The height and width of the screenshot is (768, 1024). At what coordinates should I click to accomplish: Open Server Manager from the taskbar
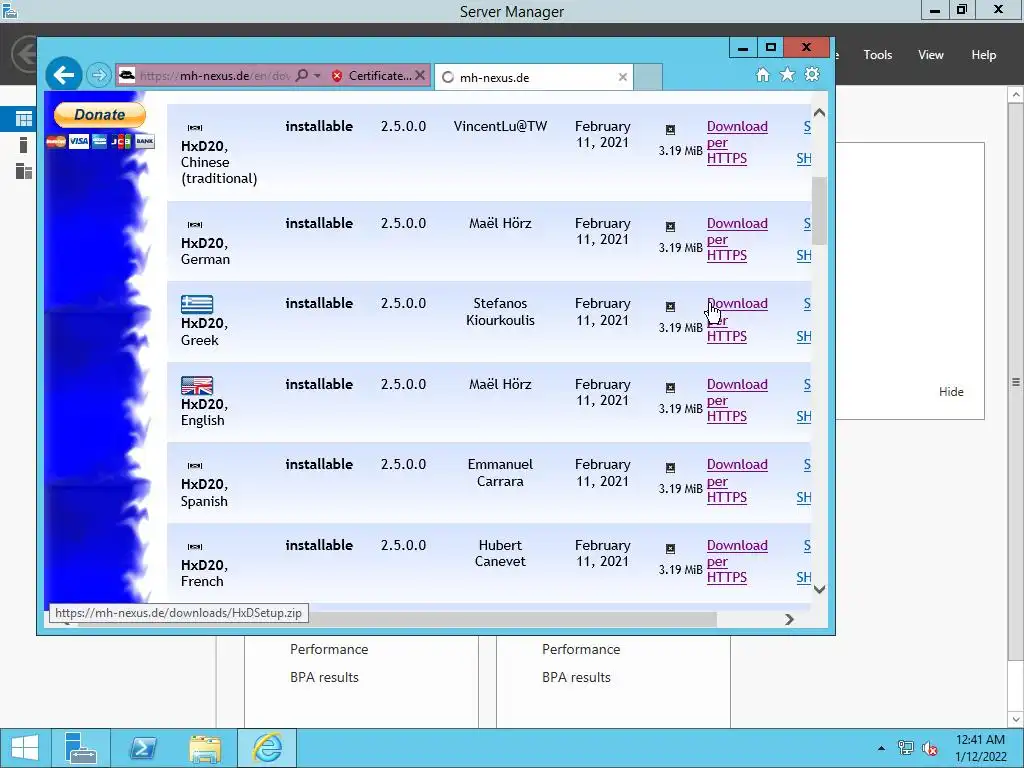(81, 748)
